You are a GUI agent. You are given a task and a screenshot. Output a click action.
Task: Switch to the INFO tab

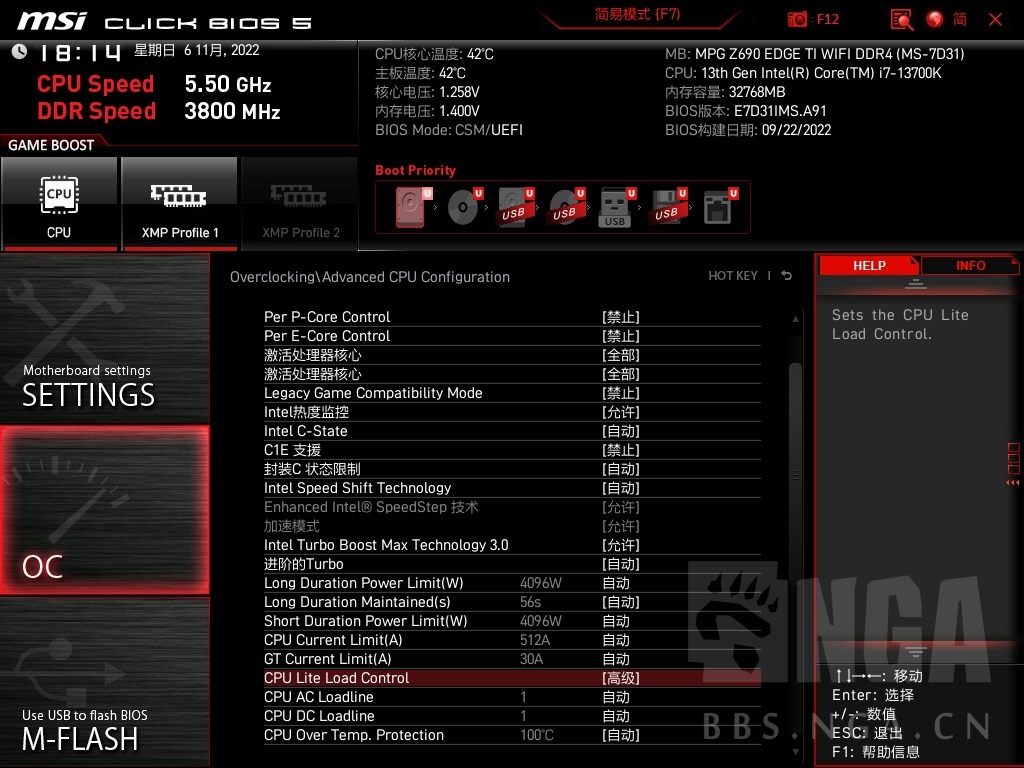[x=969, y=265]
